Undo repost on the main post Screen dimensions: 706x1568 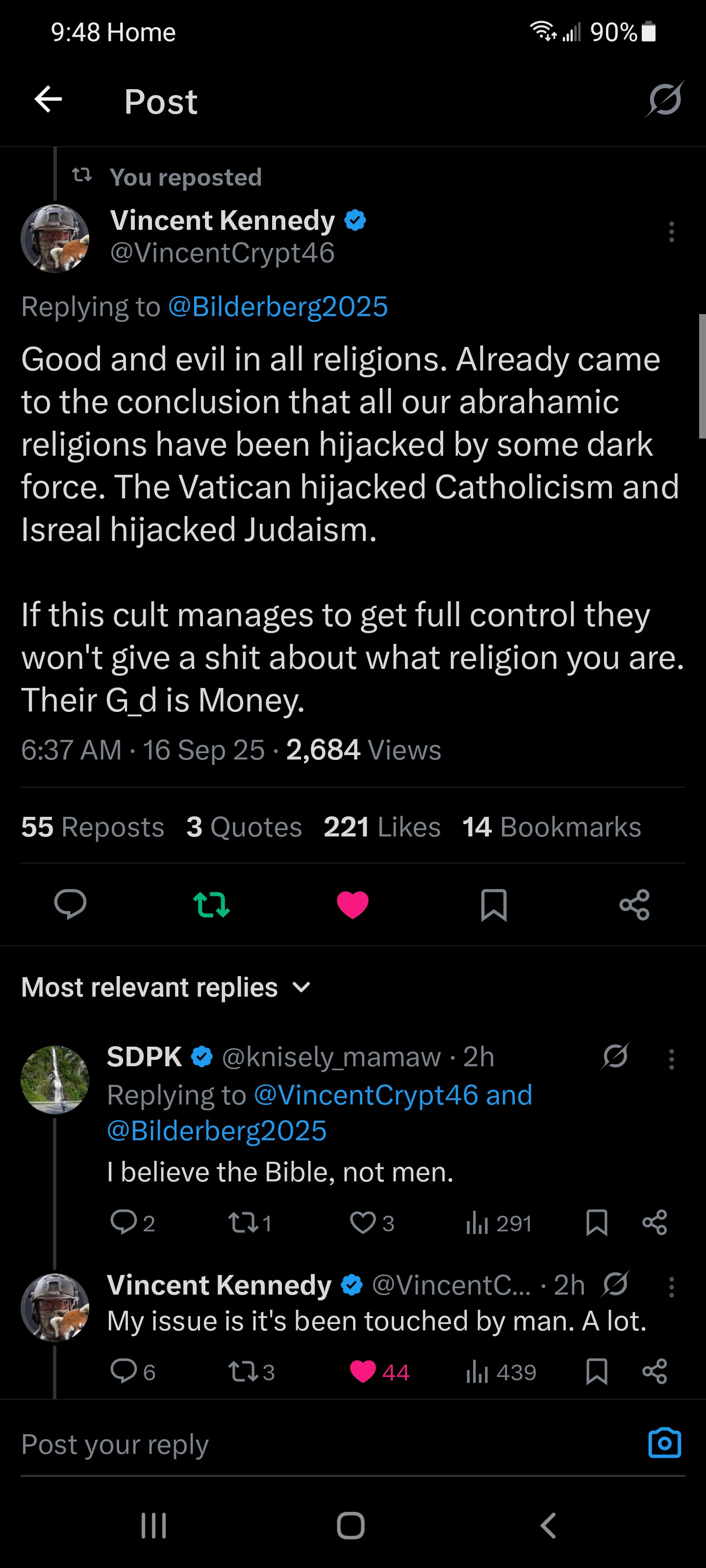[211, 905]
